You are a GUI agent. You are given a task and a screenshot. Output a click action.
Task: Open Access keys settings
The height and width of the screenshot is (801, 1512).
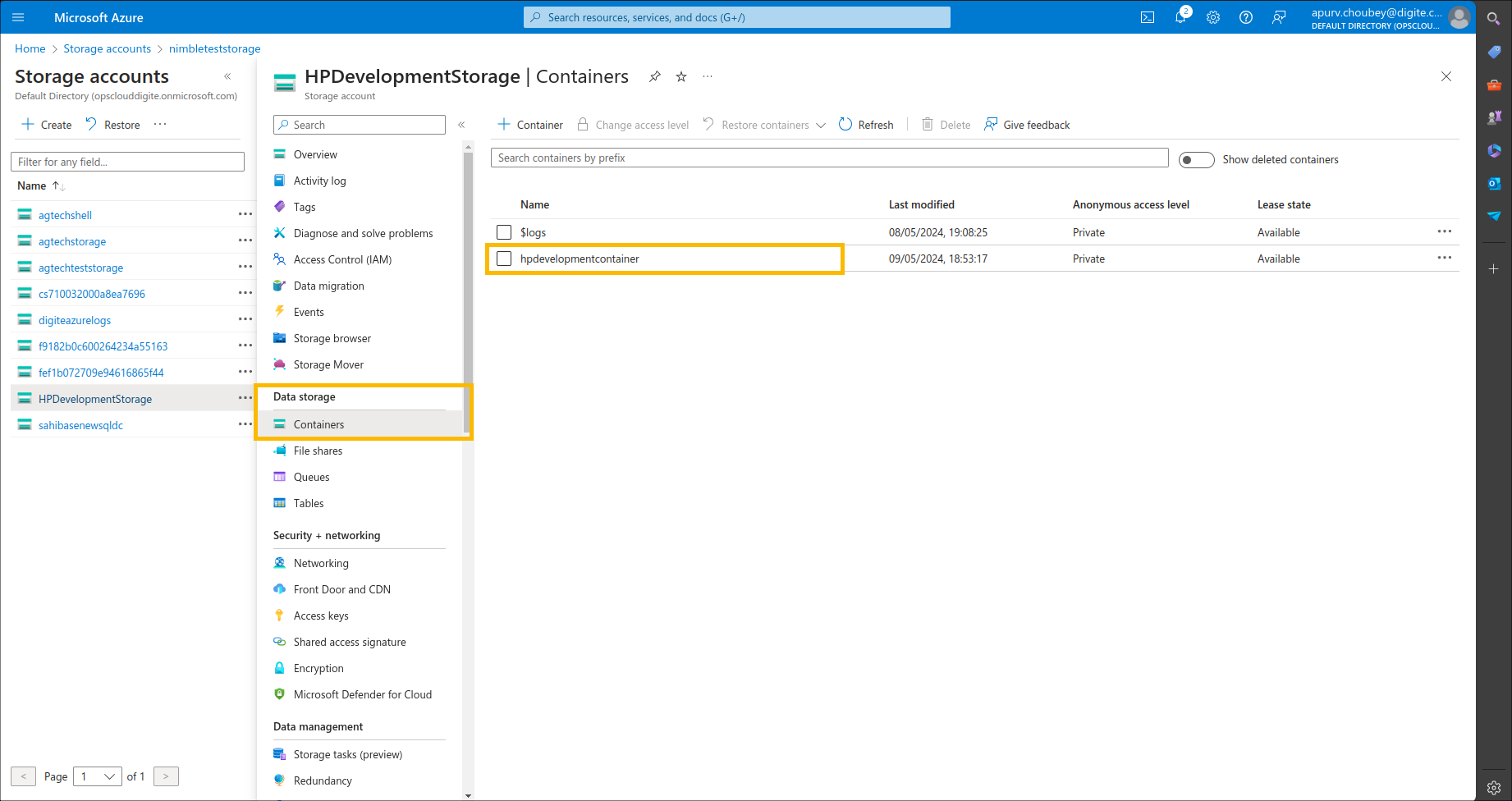pyautogui.click(x=321, y=615)
